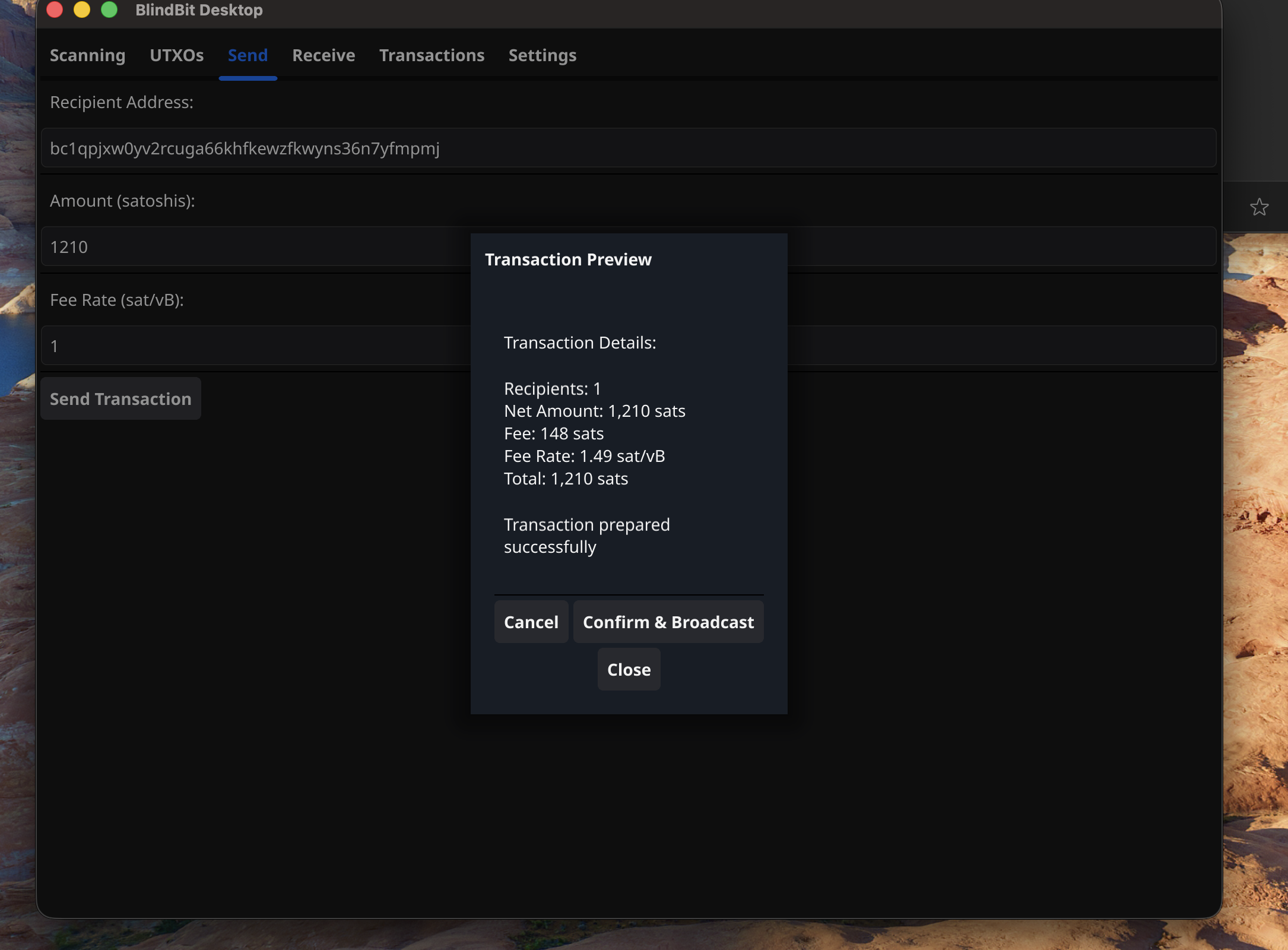Open the UTXOs tab
The width and height of the screenshot is (1288, 950).
tap(176, 55)
